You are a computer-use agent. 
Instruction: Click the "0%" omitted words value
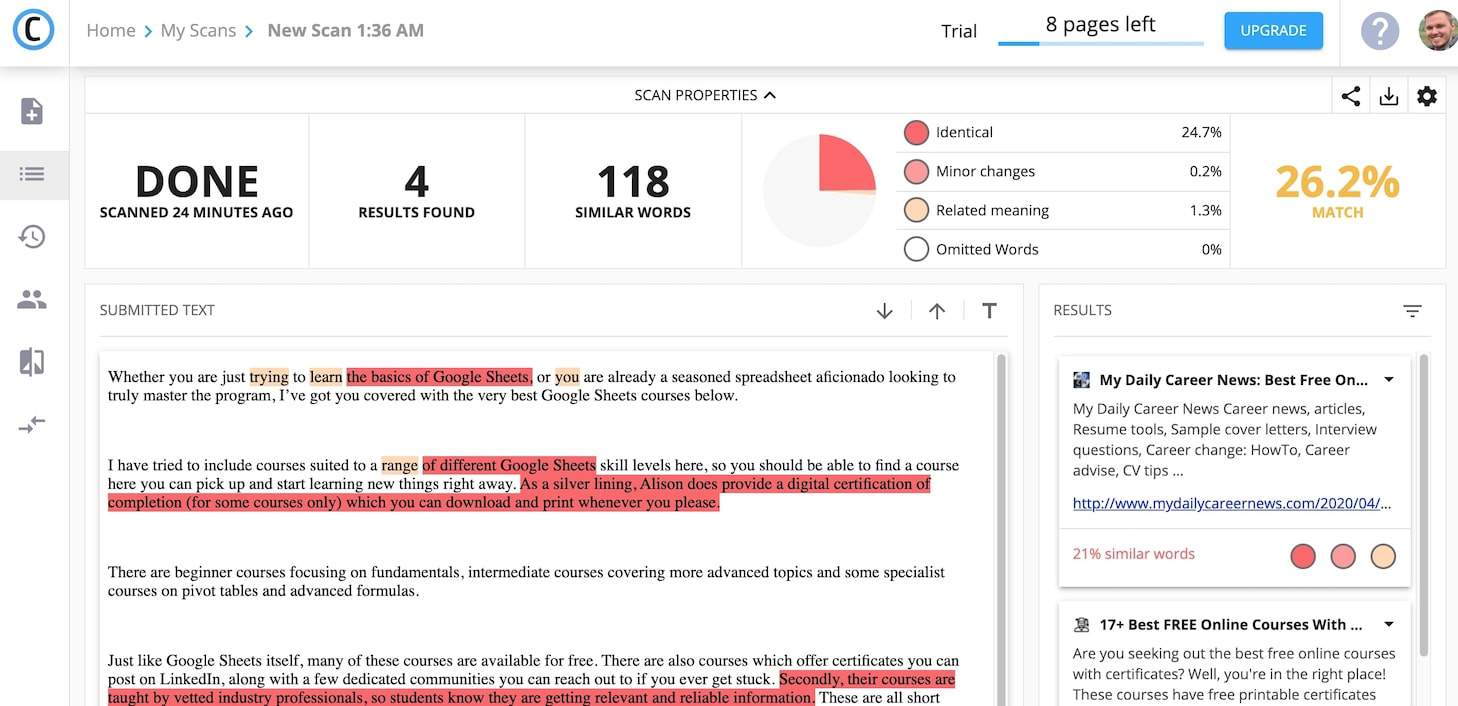[x=1212, y=250]
